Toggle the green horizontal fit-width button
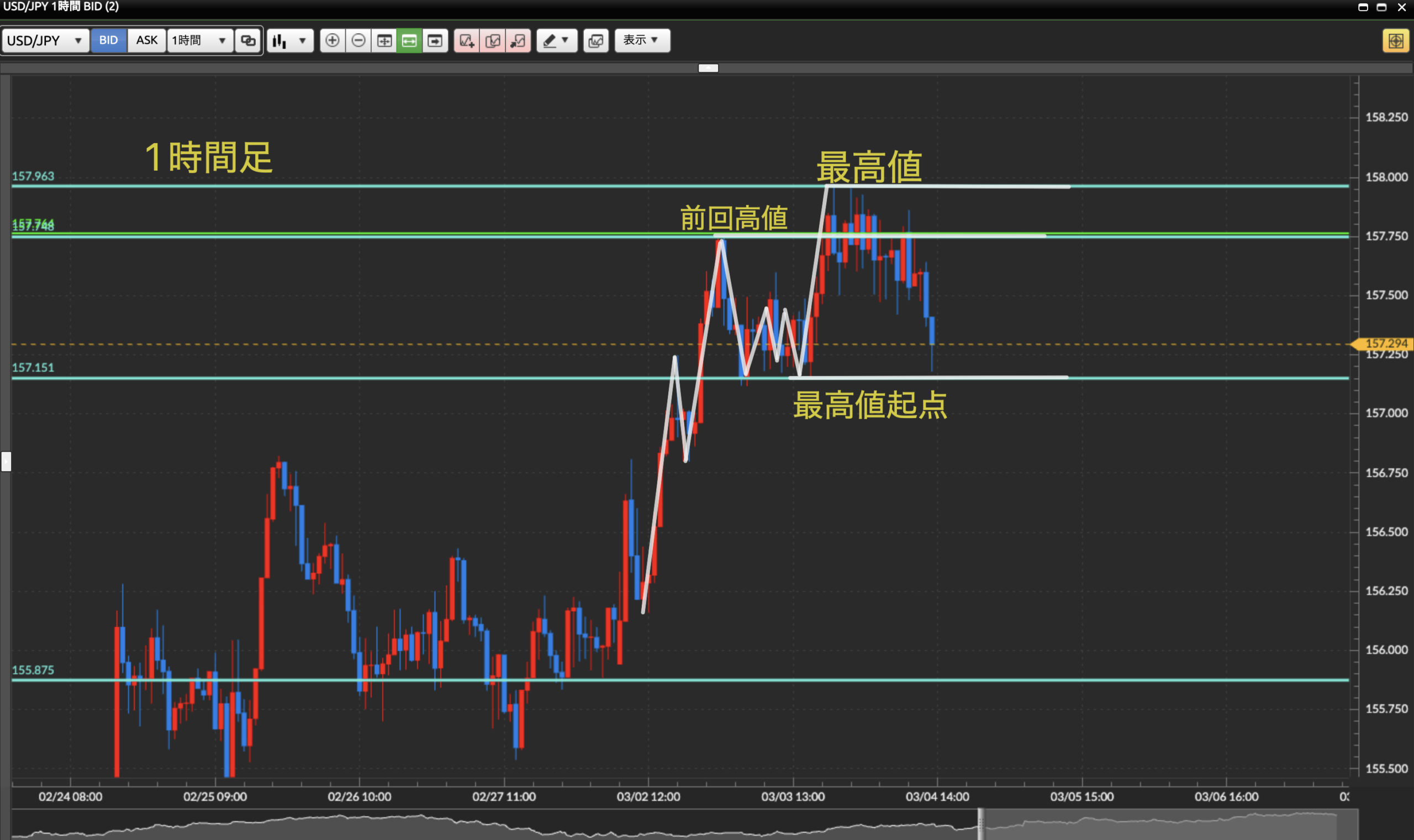The width and height of the screenshot is (1414, 840). coord(409,40)
